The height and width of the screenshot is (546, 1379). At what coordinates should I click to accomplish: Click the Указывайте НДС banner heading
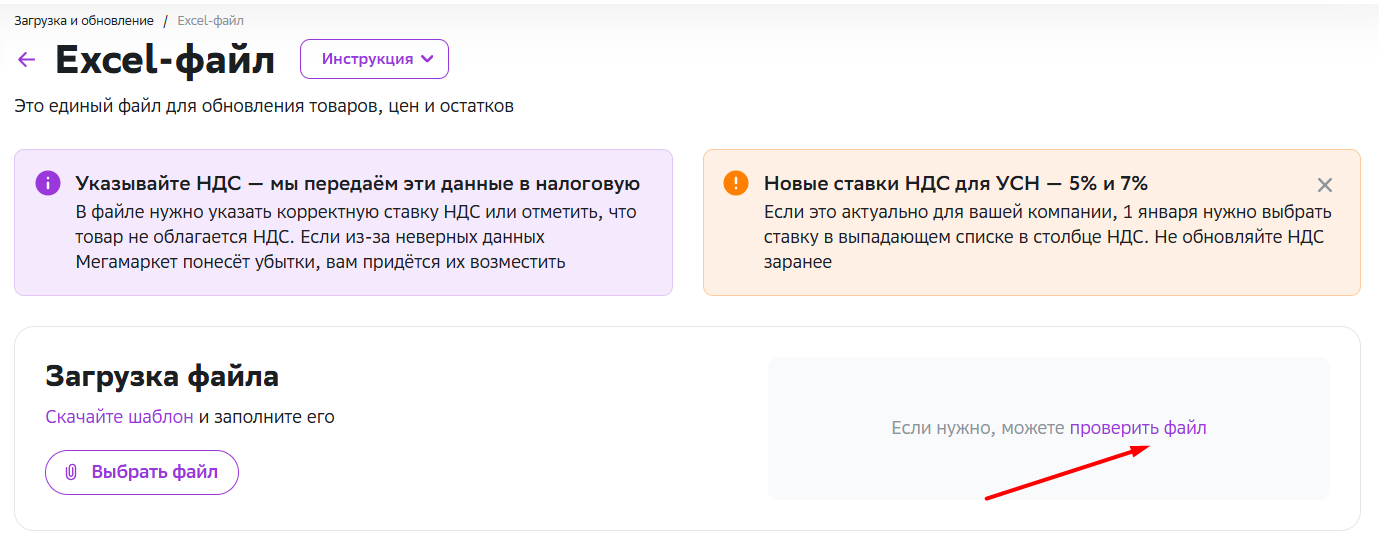[358, 184]
